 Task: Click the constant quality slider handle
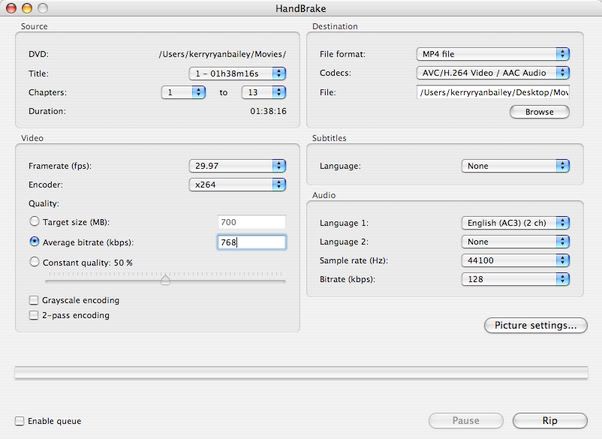(165, 280)
